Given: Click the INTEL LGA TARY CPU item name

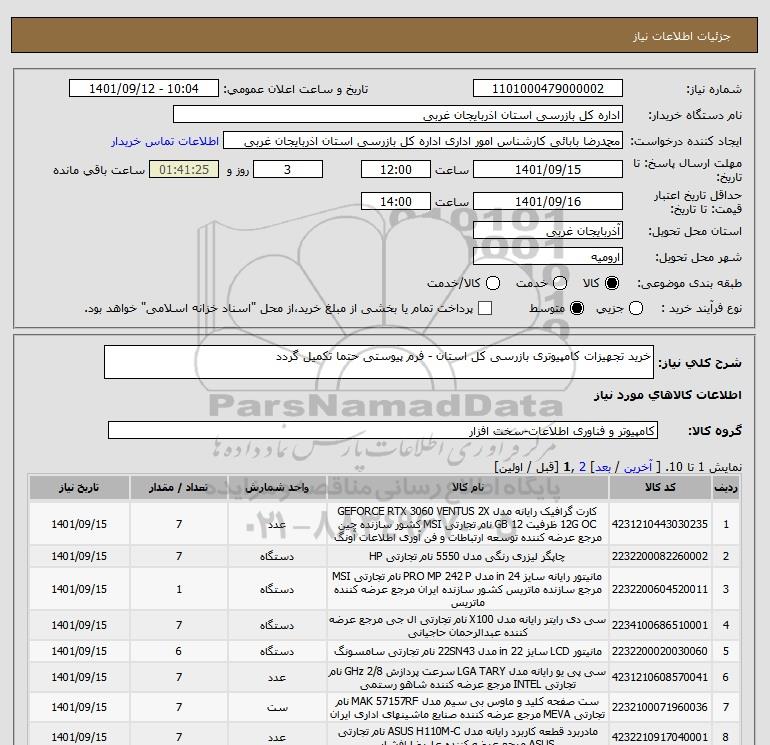Looking at the screenshot, I should point(468,677).
